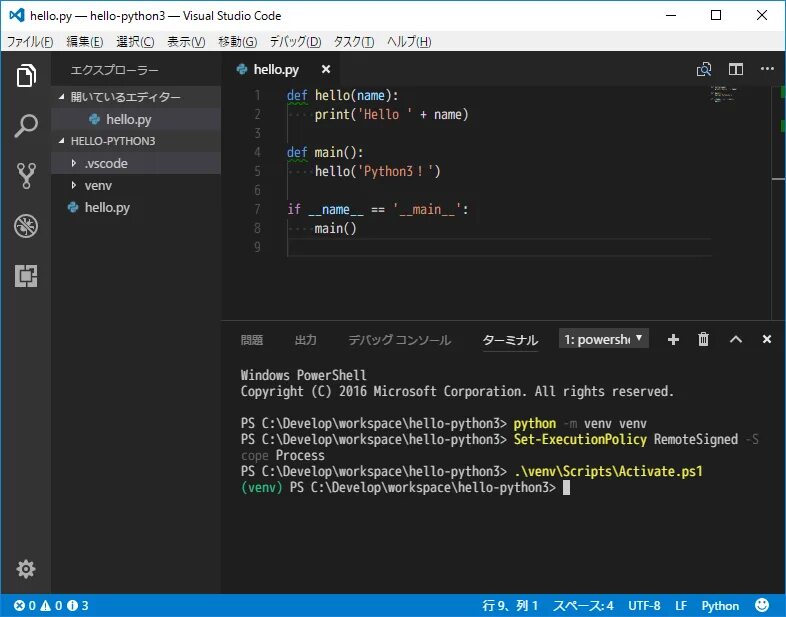The image size is (786, 617).
Task: Change indentation via スペース: 4
Action: [x=583, y=605]
